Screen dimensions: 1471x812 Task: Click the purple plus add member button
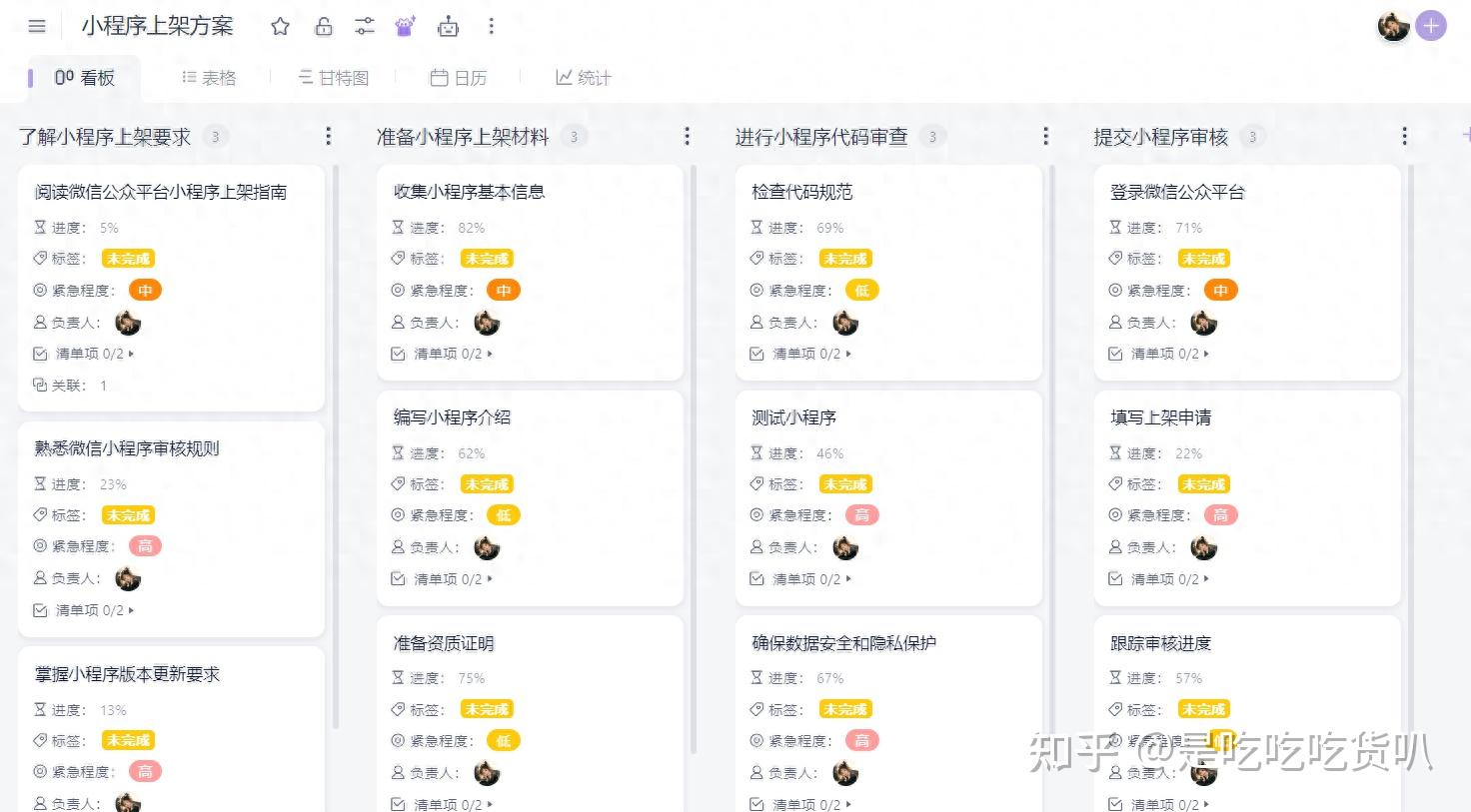point(1431,27)
